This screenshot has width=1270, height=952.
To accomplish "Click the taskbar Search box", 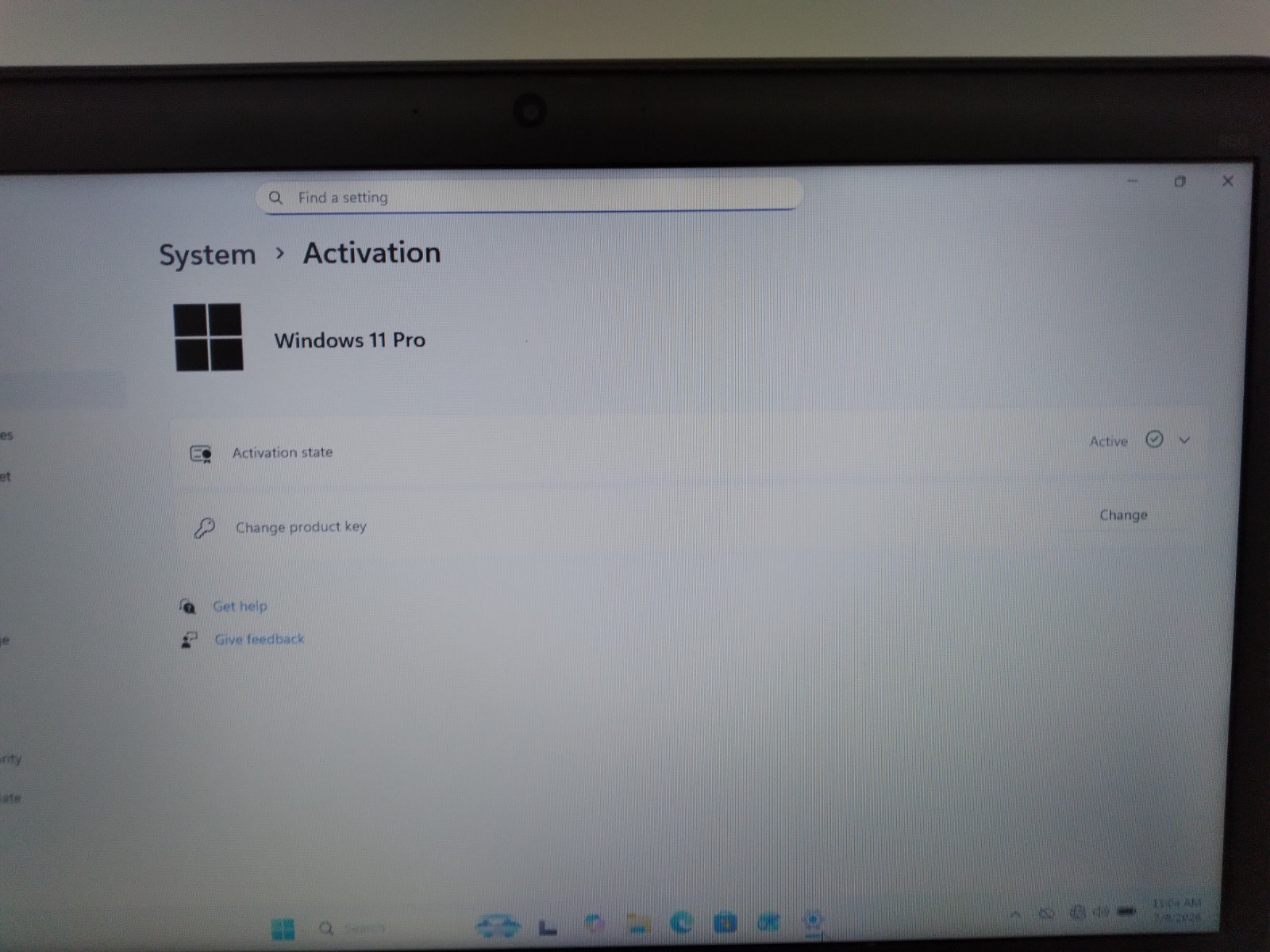I will [353, 928].
